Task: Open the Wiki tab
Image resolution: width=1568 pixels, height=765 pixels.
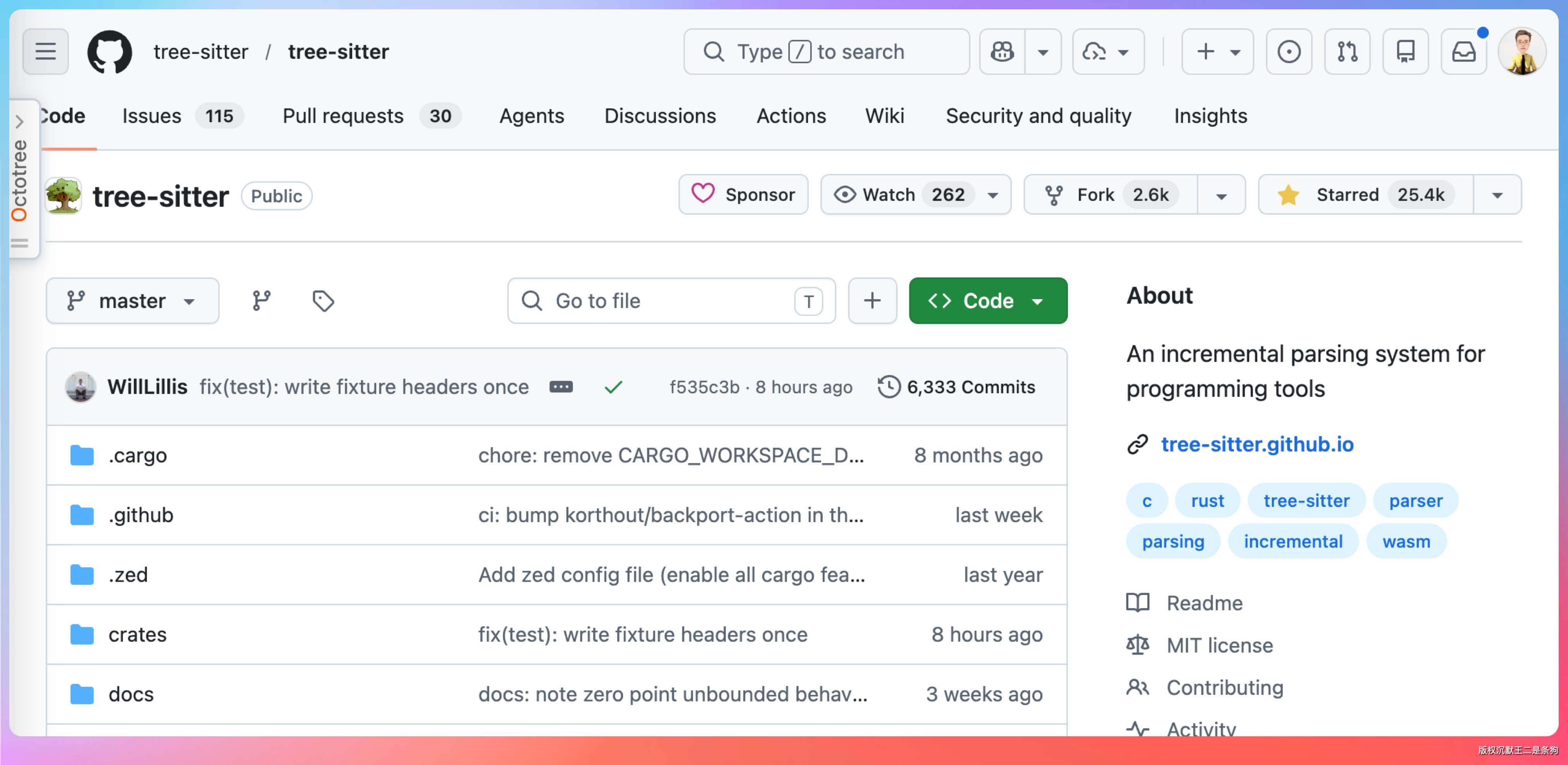Action: (x=884, y=116)
